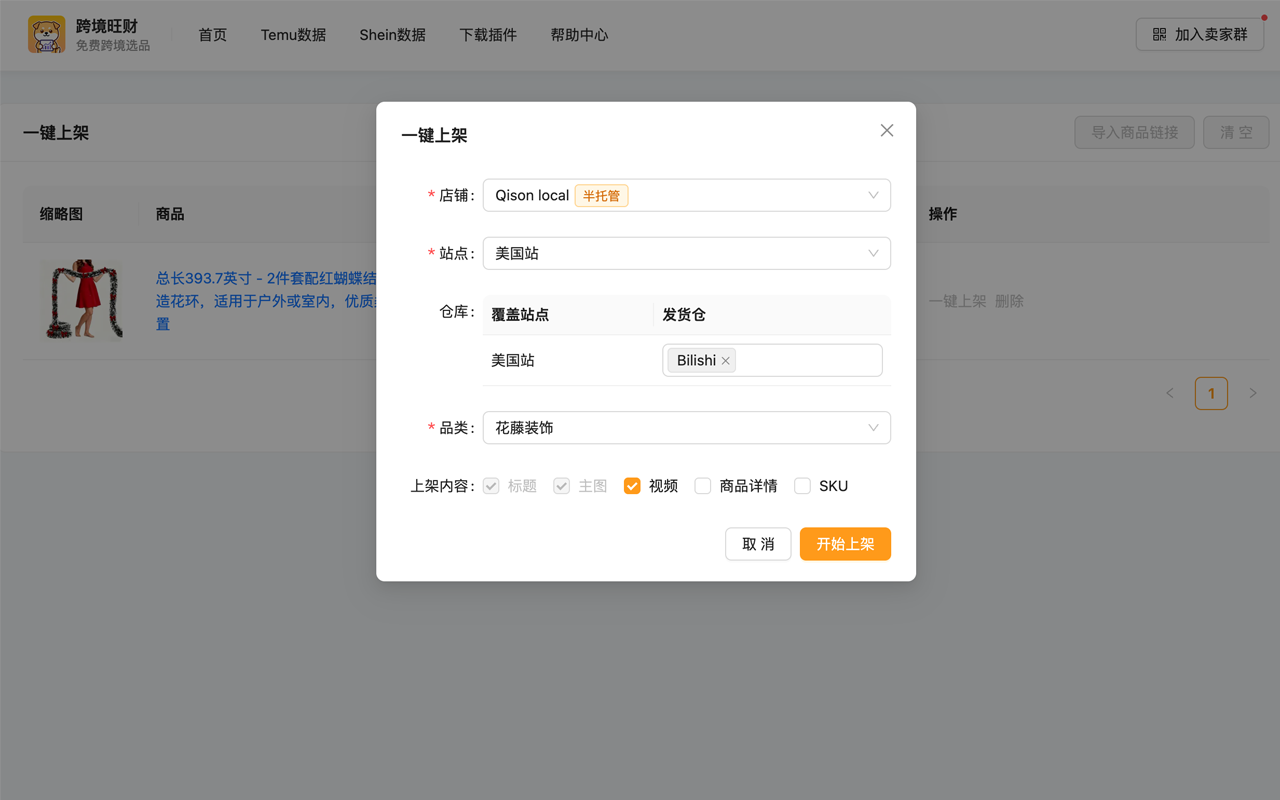Click the 跨境旺财 dog logo icon
Viewport: 1280px width, 800px height.
(46, 34)
